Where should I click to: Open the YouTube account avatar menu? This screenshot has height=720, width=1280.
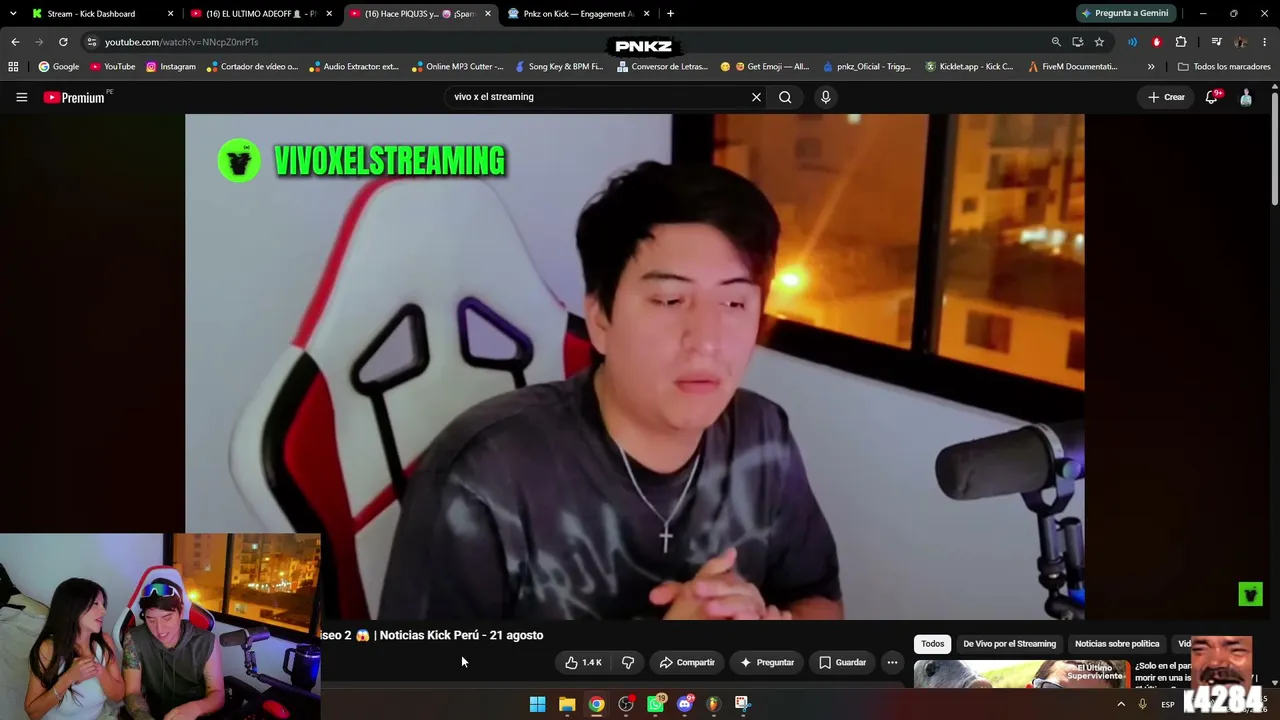[1246, 97]
